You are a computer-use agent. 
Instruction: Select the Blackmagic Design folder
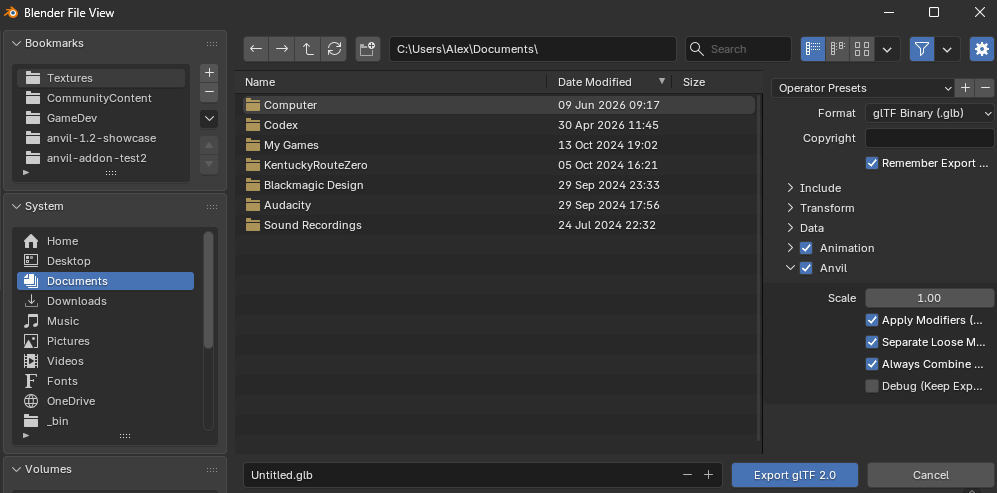498,185
